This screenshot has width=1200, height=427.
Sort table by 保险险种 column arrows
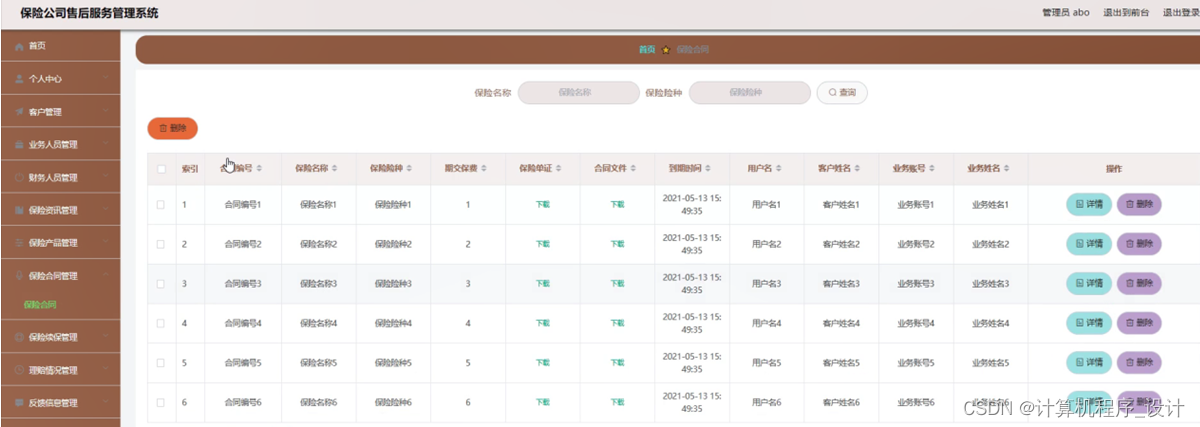pyautogui.click(x=410, y=169)
